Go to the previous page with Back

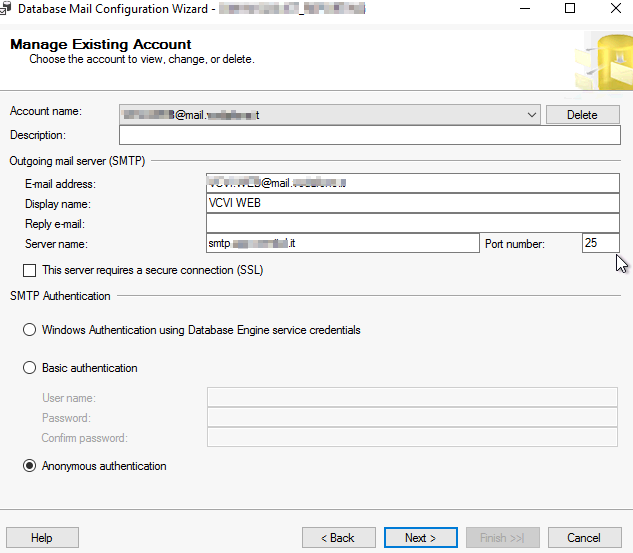(338, 538)
